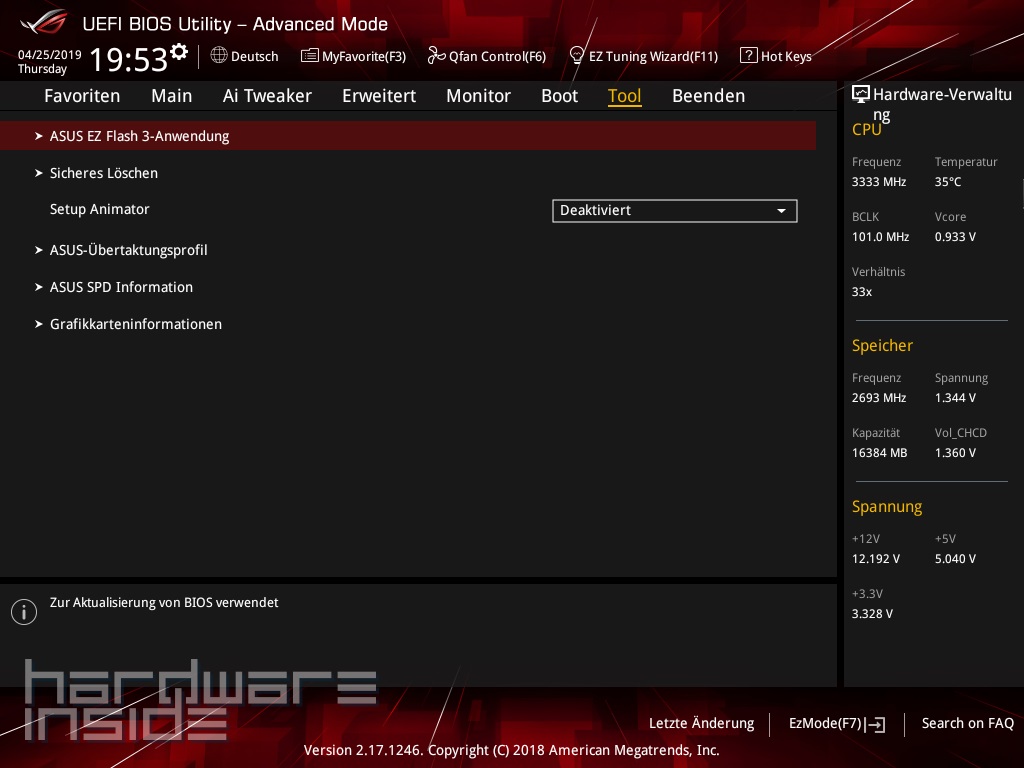Open the Beenden tab

pos(709,96)
